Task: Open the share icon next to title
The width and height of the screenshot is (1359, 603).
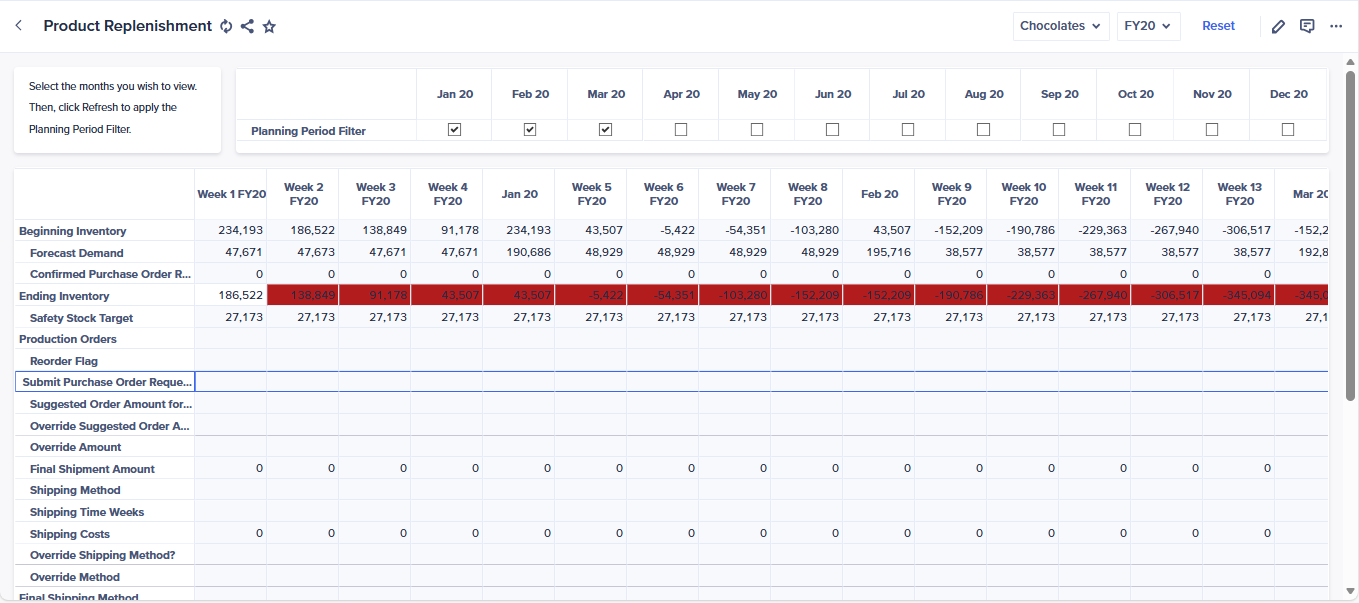Action: point(247,27)
